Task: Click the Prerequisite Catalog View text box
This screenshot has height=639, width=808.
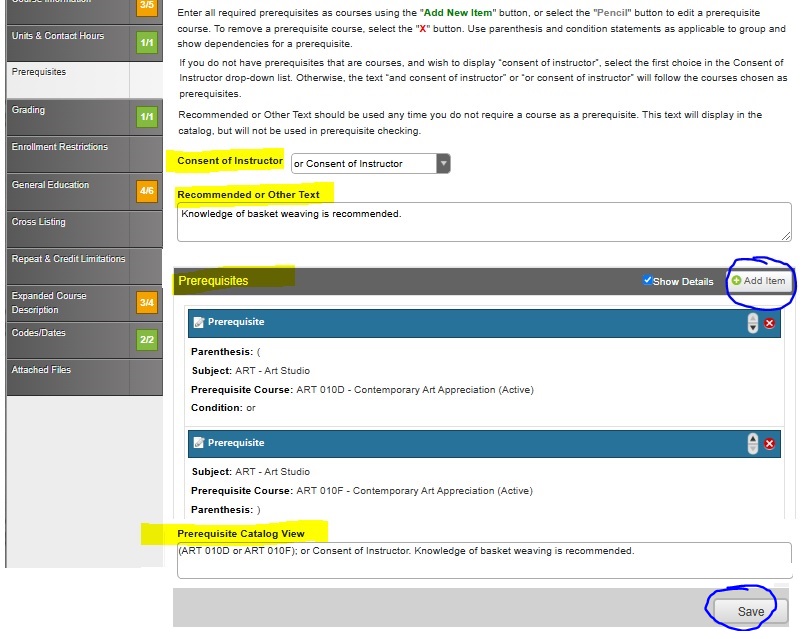Action: click(x=483, y=560)
